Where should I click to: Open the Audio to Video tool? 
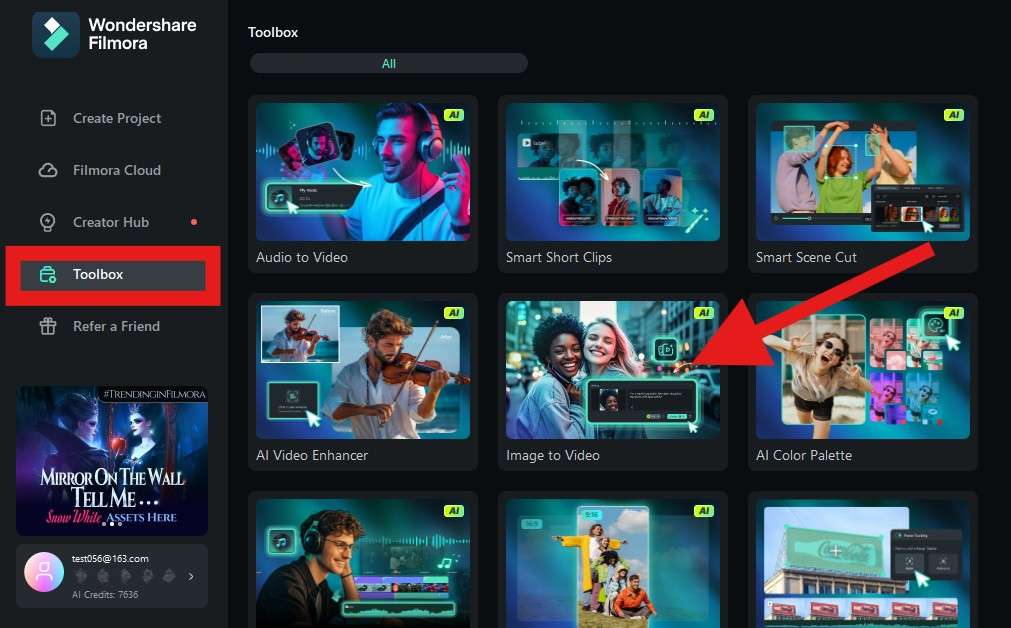pos(363,184)
